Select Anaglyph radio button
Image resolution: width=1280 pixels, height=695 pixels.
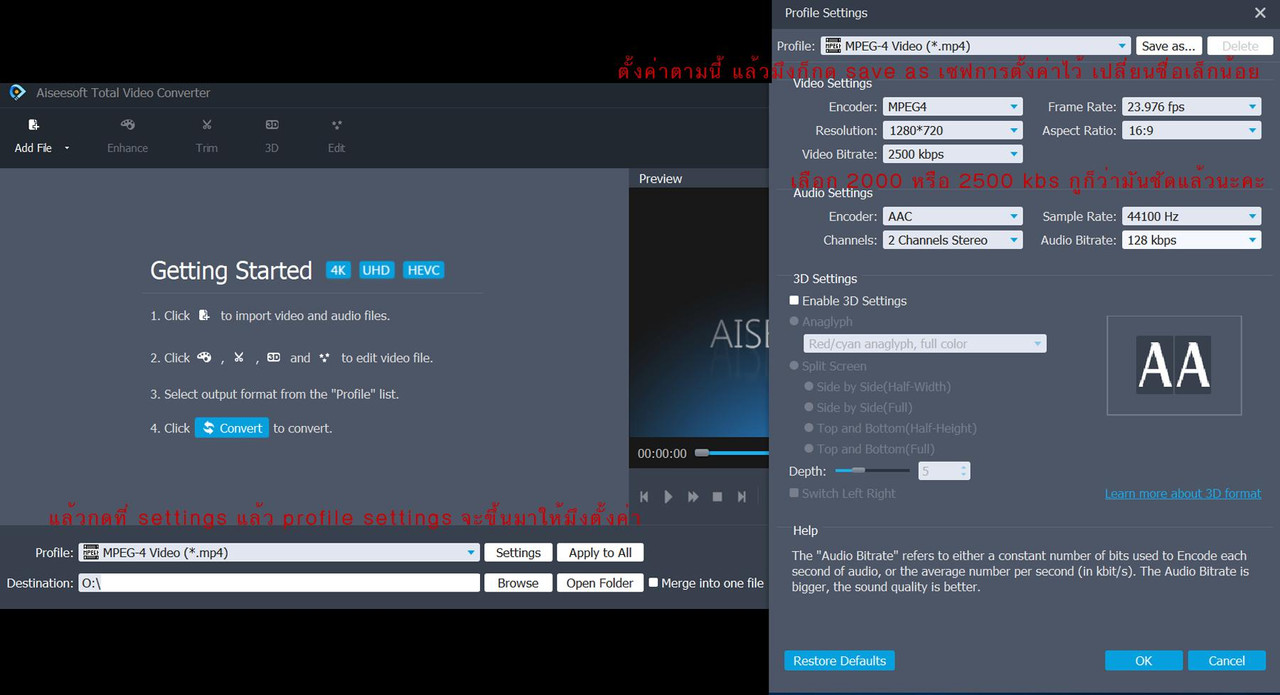point(794,322)
